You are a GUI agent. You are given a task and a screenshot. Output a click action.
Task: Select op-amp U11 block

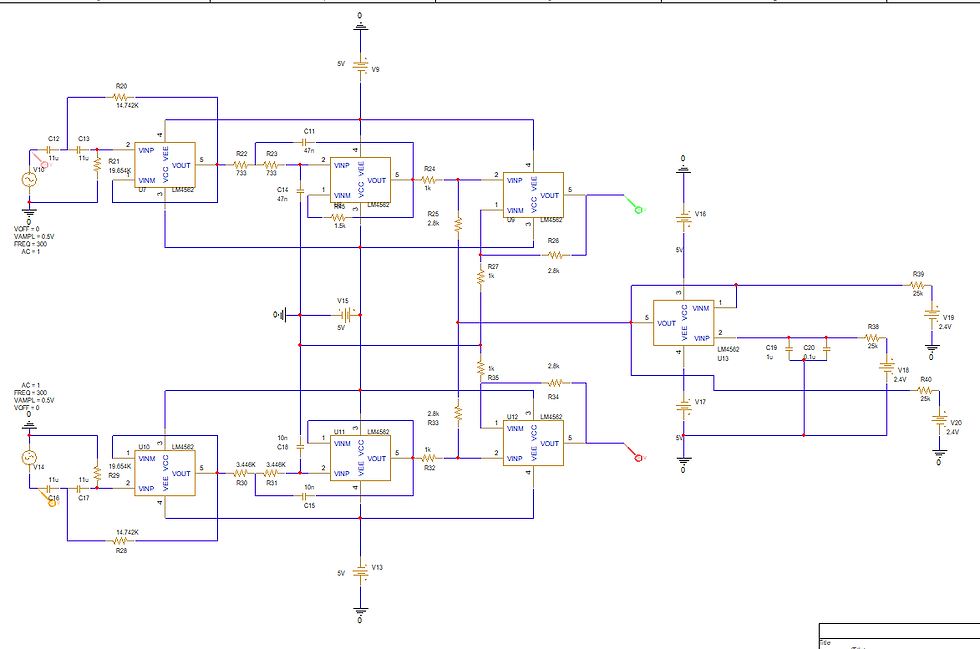pos(361,458)
